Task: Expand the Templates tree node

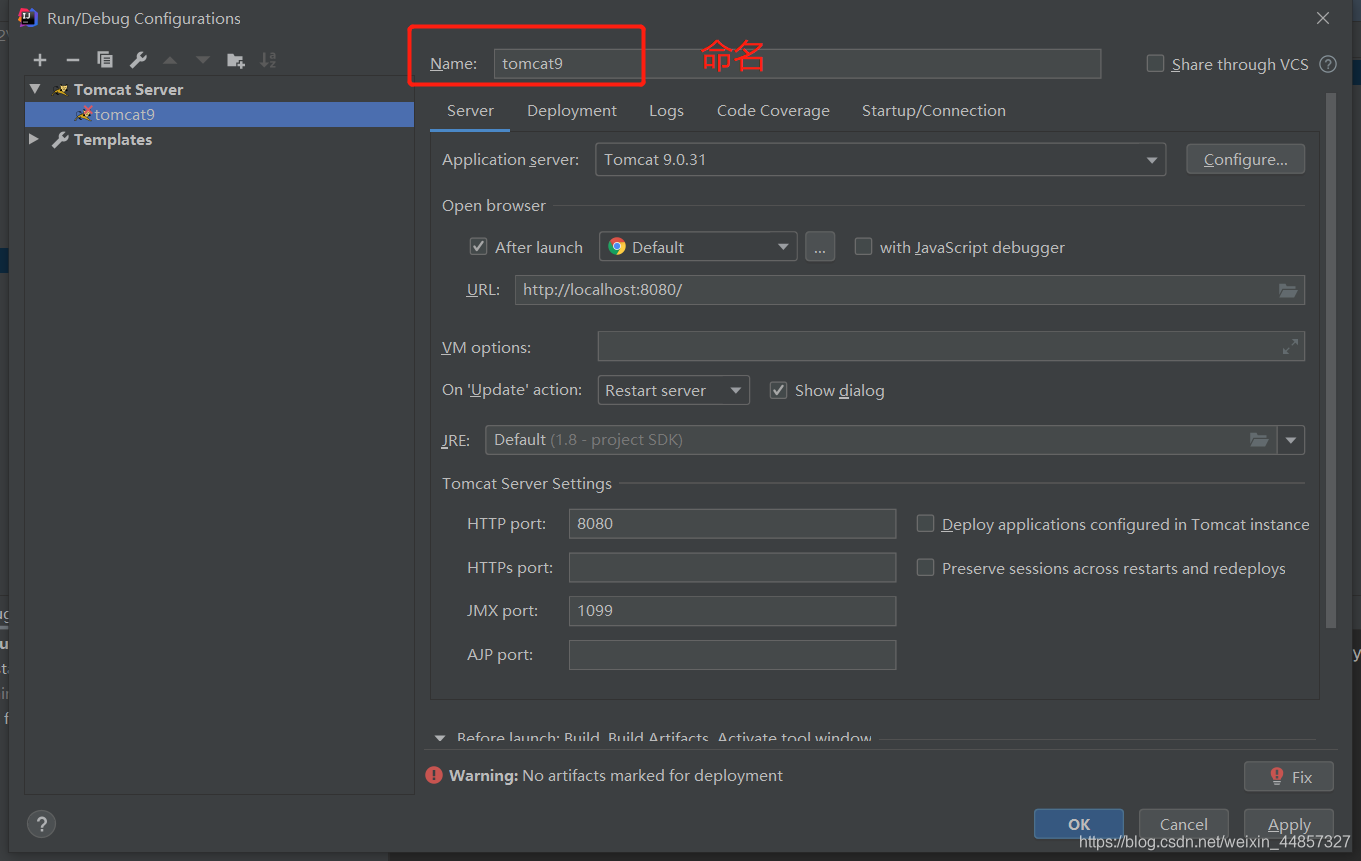Action: tap(35, 139)
